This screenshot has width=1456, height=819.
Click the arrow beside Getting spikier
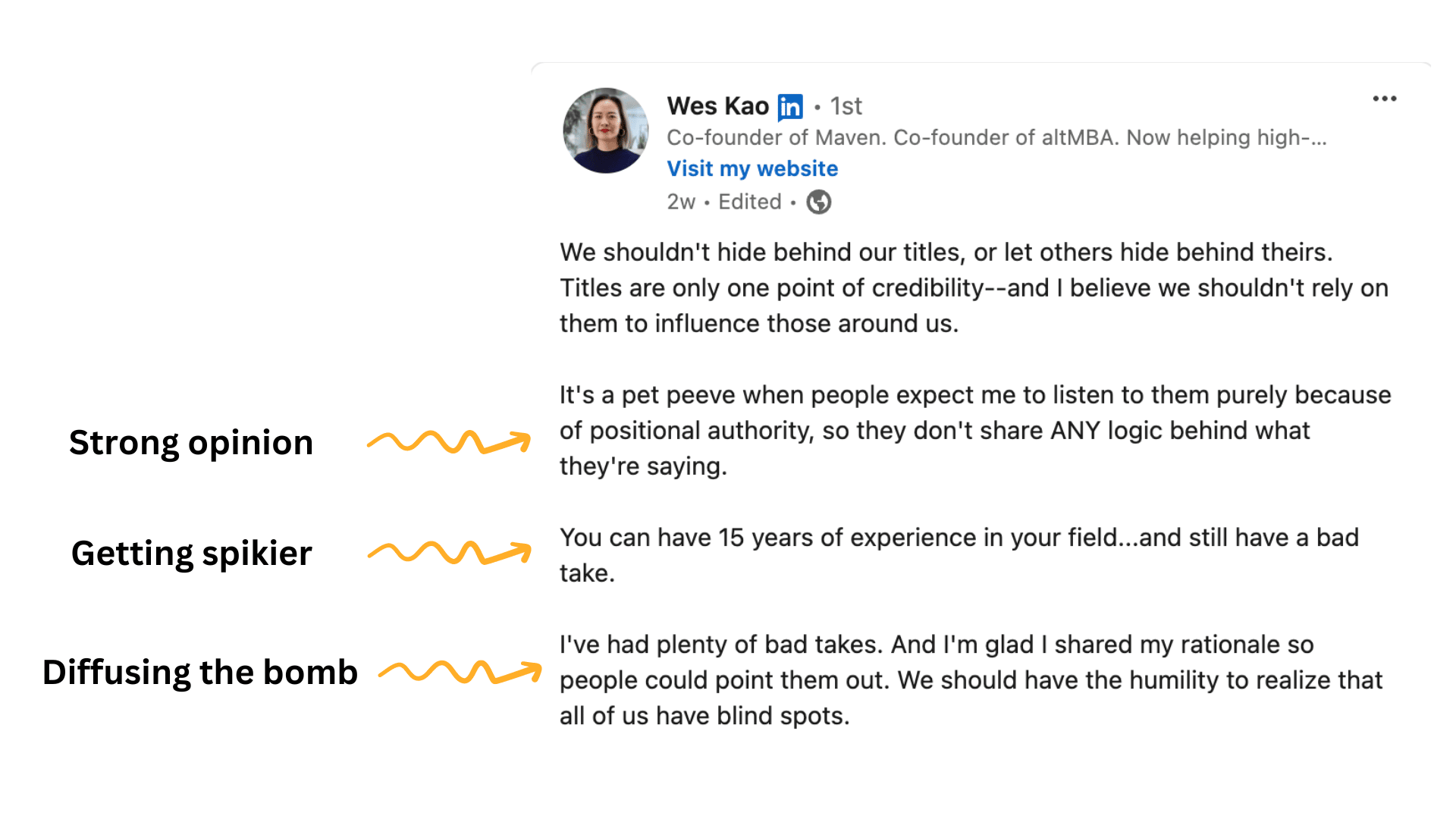[x=450, y=552]
